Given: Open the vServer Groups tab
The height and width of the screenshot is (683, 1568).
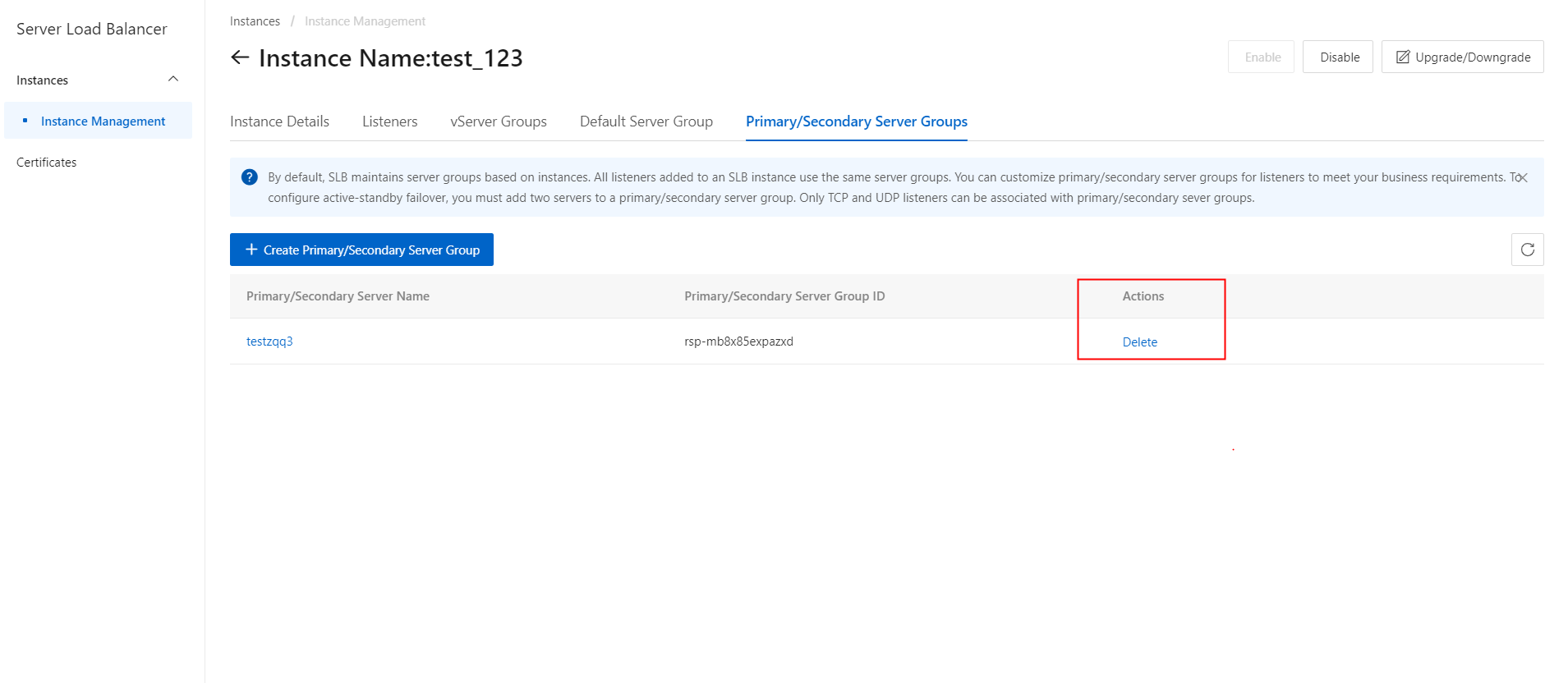Looking at the screenshot, I should coord(499,121).
